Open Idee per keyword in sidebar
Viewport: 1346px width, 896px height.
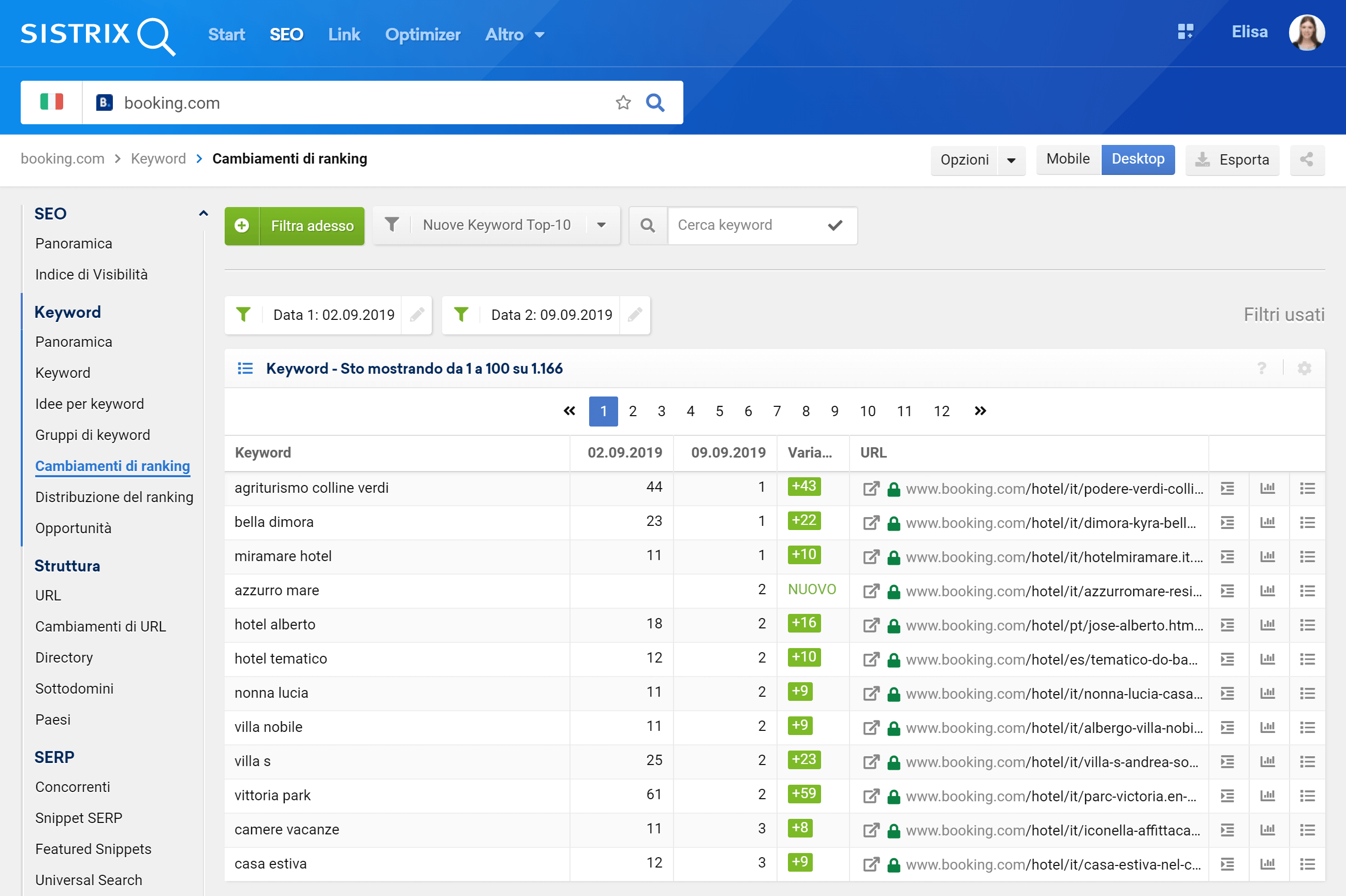pyautogui.click(x=90, y=404)
